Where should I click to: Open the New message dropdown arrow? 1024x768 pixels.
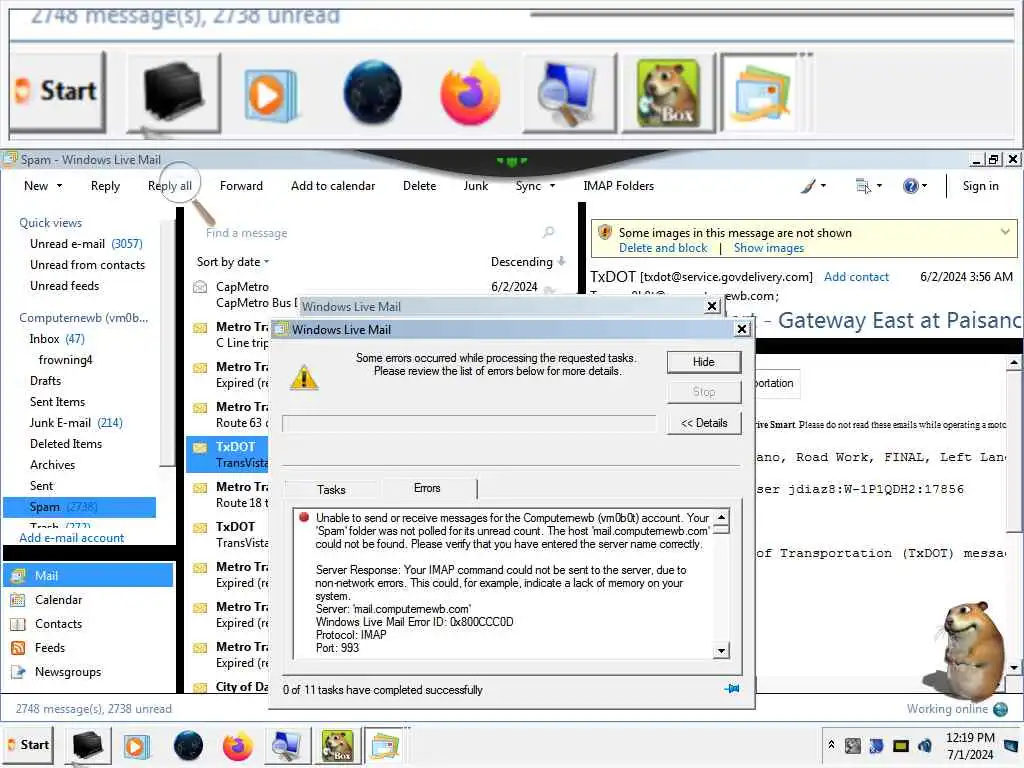pyautogui.click(x=59, y=186)
